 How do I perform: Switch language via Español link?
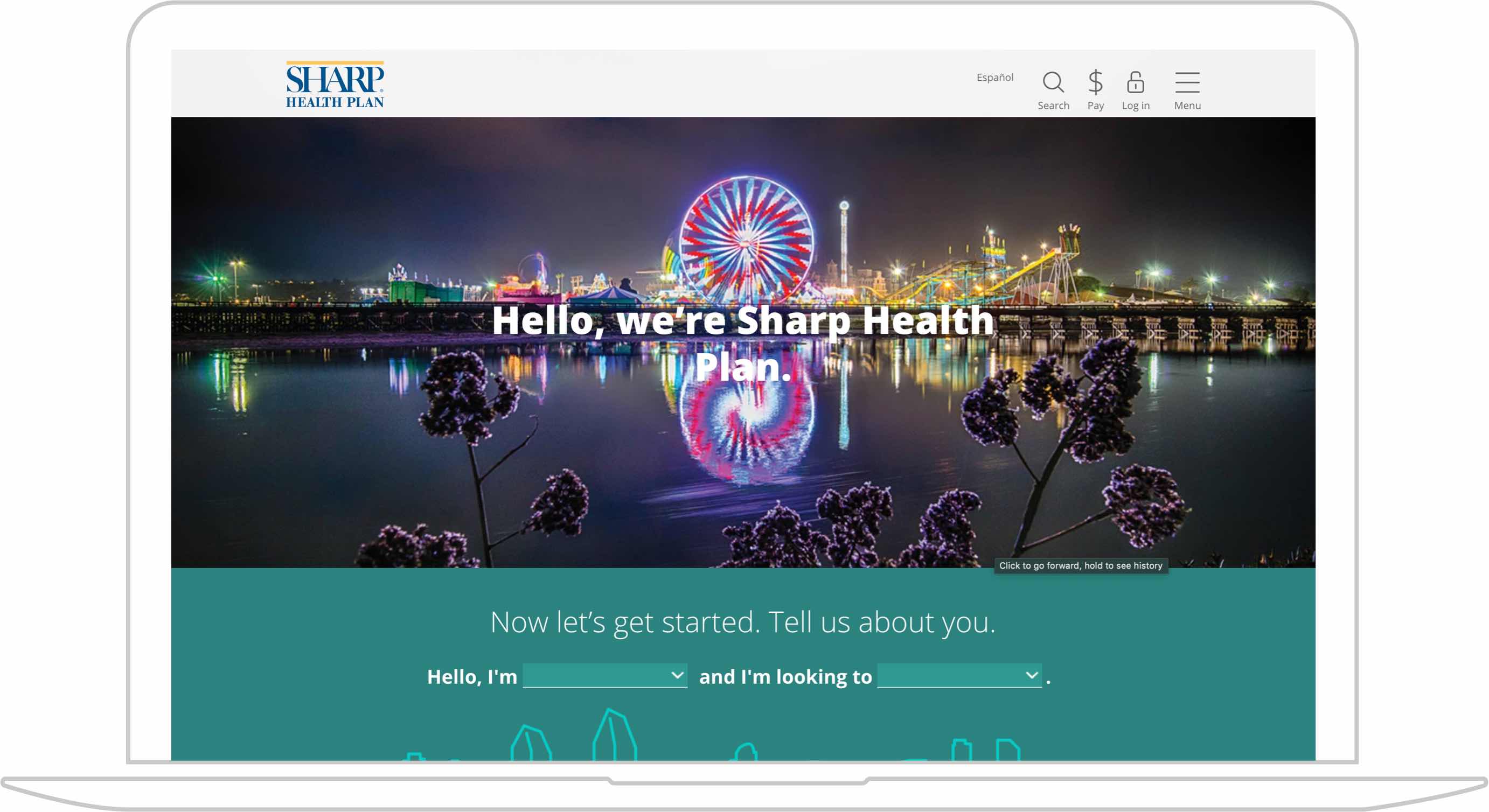click(x=995, y=78)
